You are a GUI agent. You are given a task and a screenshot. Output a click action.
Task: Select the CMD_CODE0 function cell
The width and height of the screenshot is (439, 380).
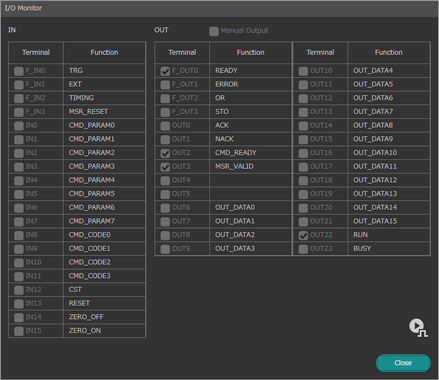point(104,235)
